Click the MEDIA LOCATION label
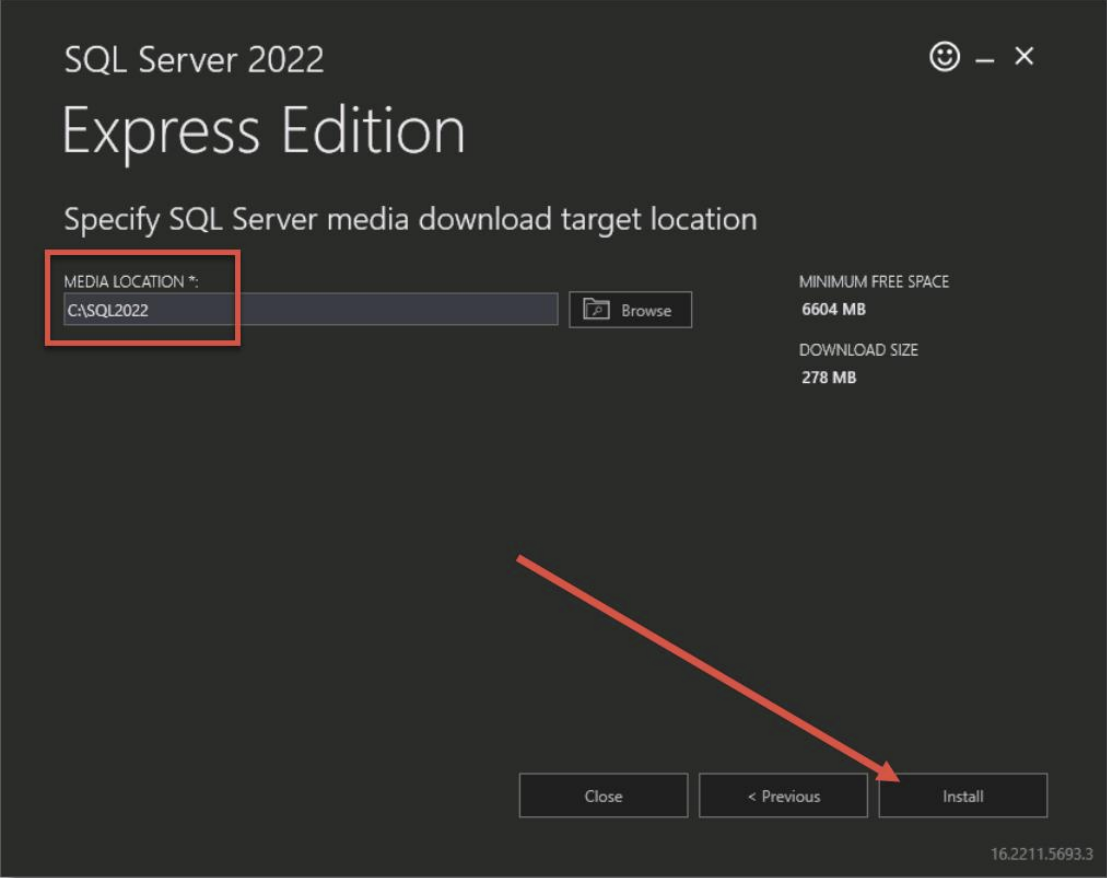The height and width of the screenshot is (878, 1107). pos(131,282)
